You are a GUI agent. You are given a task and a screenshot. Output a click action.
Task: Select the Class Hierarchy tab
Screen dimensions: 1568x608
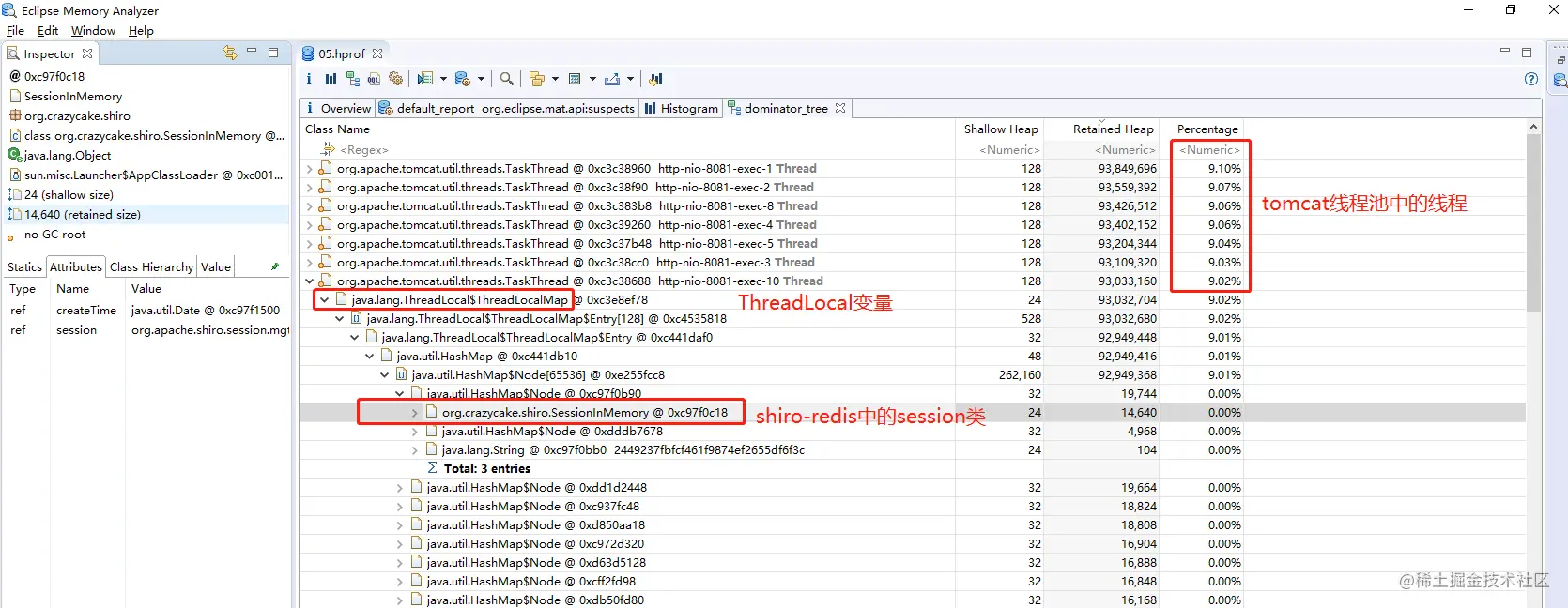pos(151,266)
